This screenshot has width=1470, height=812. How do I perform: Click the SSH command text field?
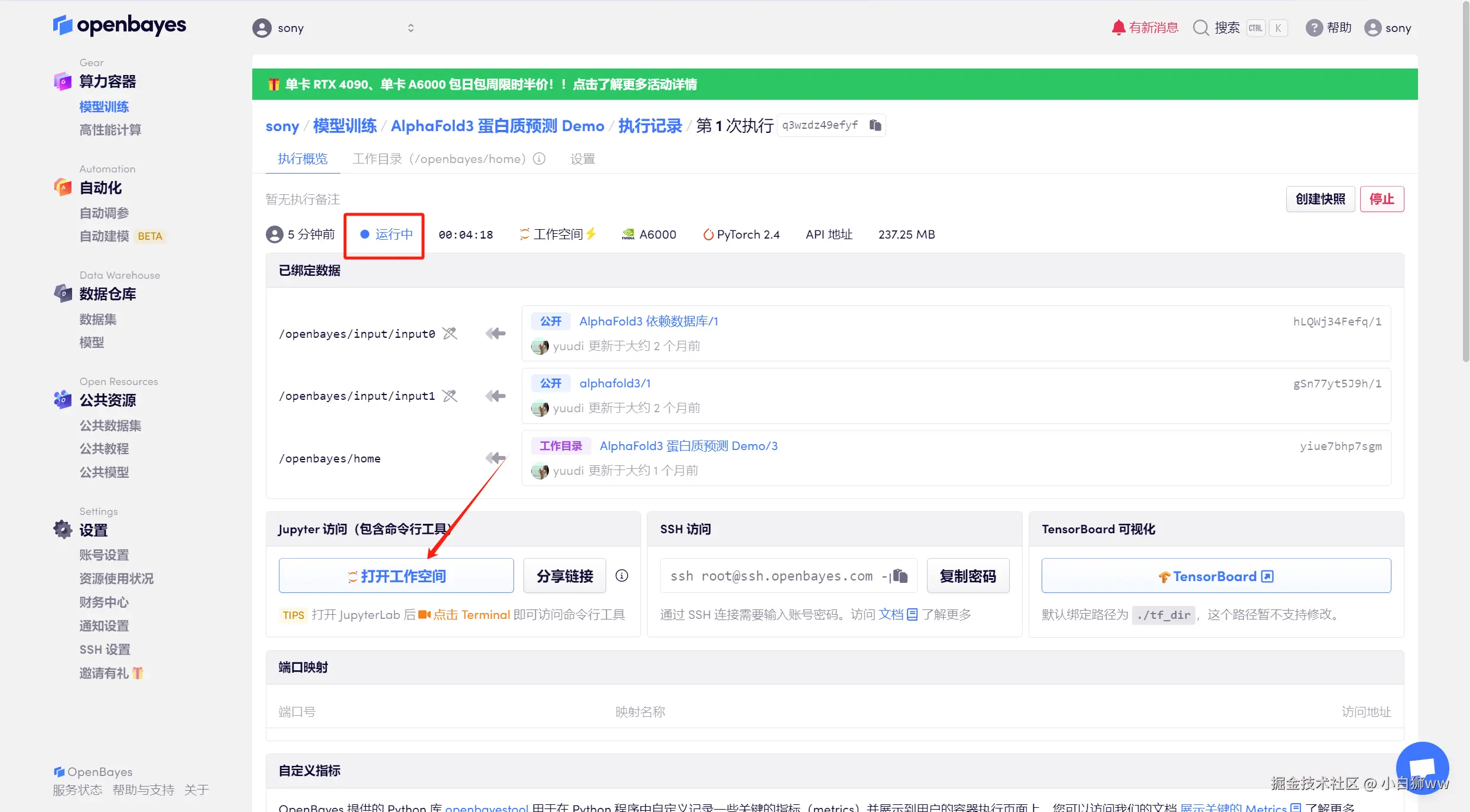click(x=771, y=576)
